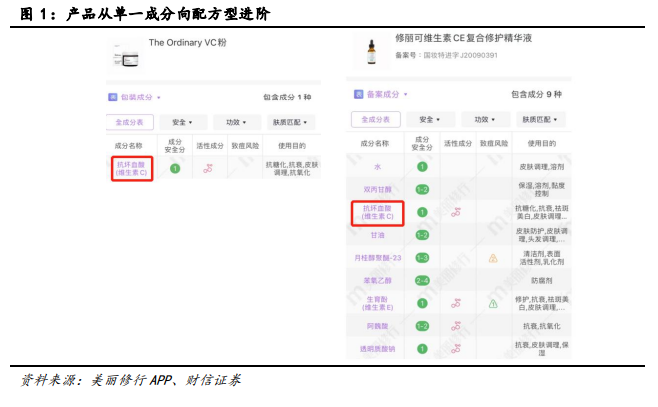Click acne risk warning icon for 月桂醇聚醚-23
Screen dimensions: 658x407
pyautogui.click(x=493, y=258)
